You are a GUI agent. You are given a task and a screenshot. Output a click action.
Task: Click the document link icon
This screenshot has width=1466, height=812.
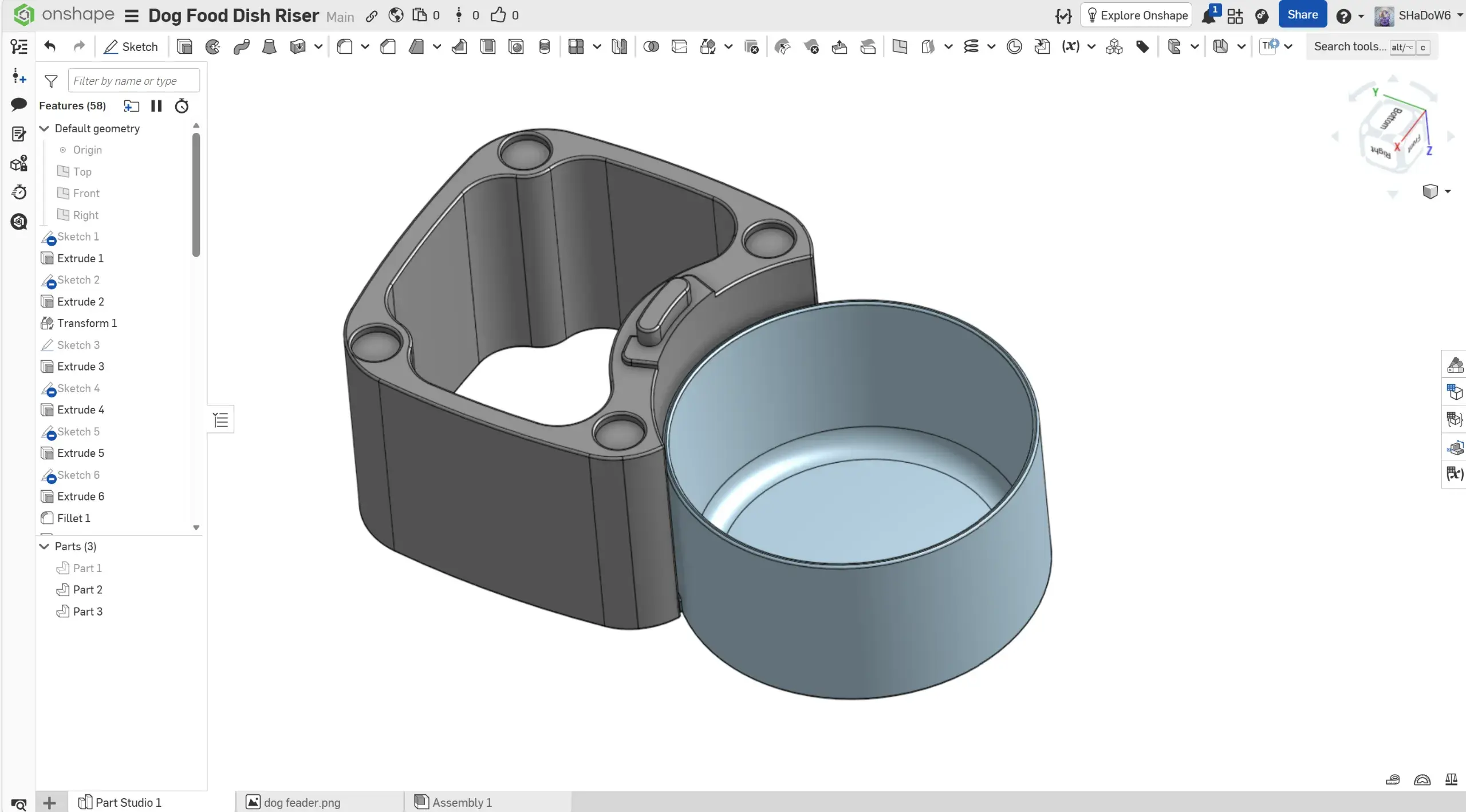point(372,15)
